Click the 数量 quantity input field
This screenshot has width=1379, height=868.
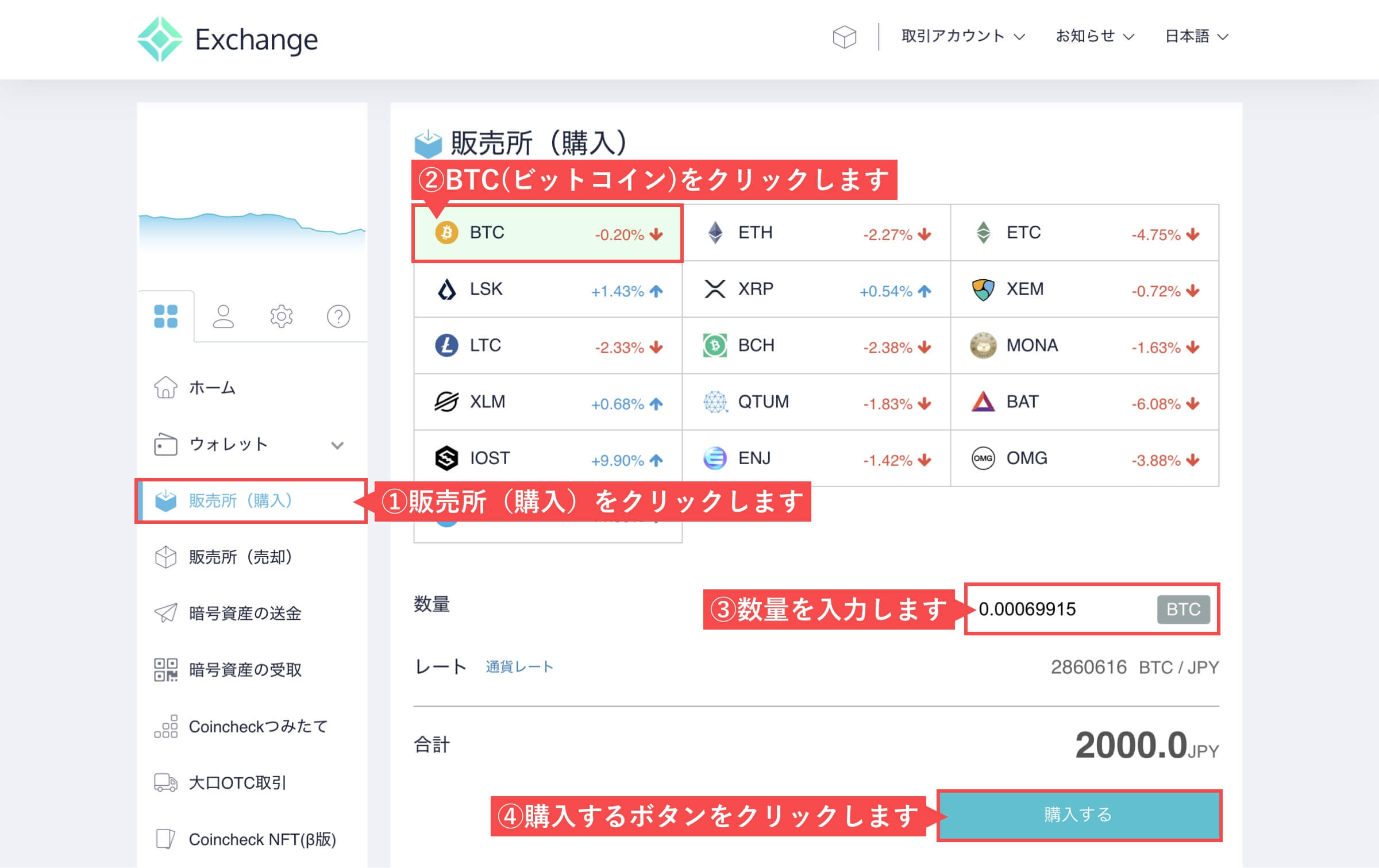coord(1092,609)
